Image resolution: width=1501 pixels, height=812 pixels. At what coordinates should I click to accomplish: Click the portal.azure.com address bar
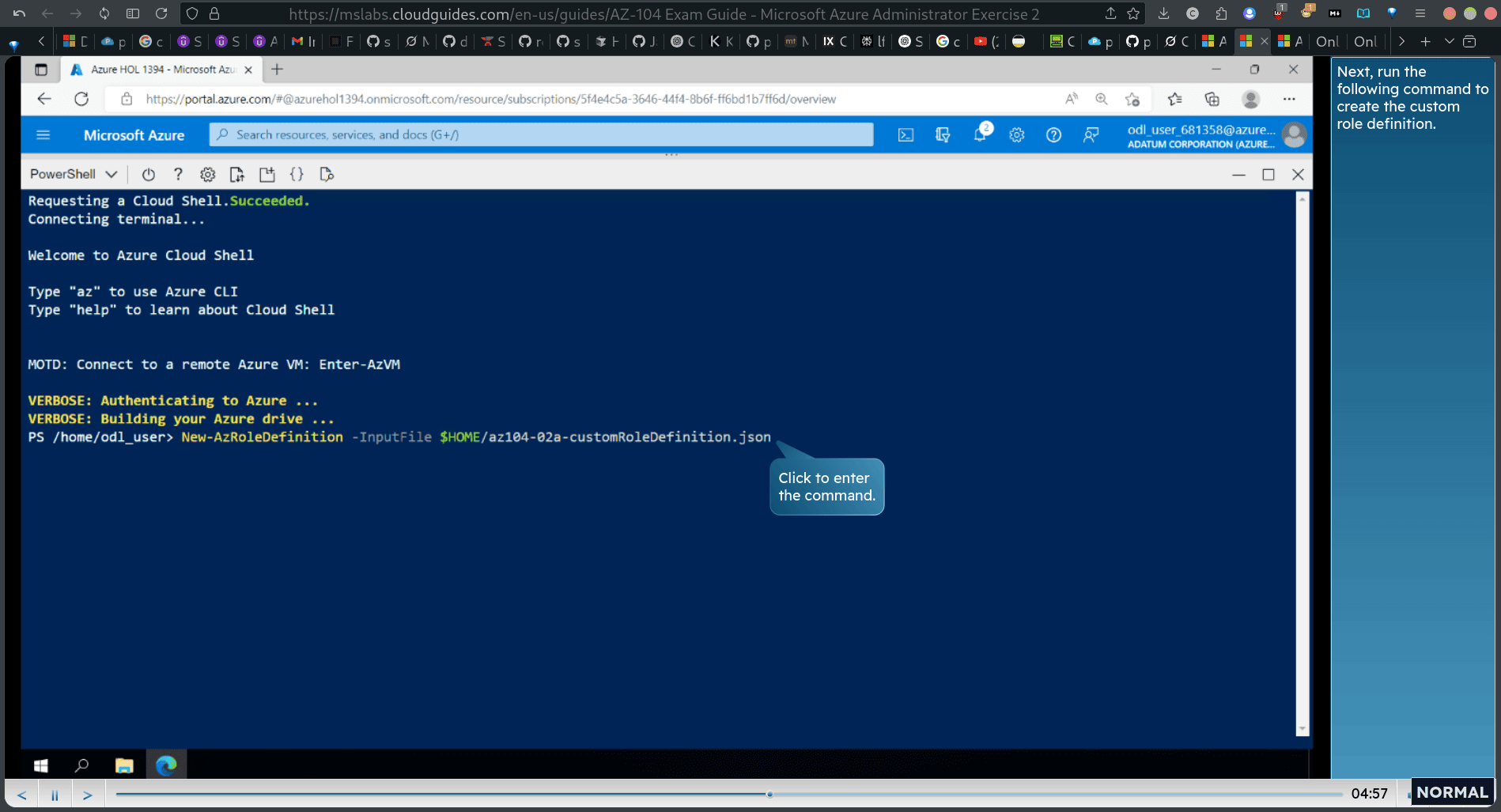490,99
